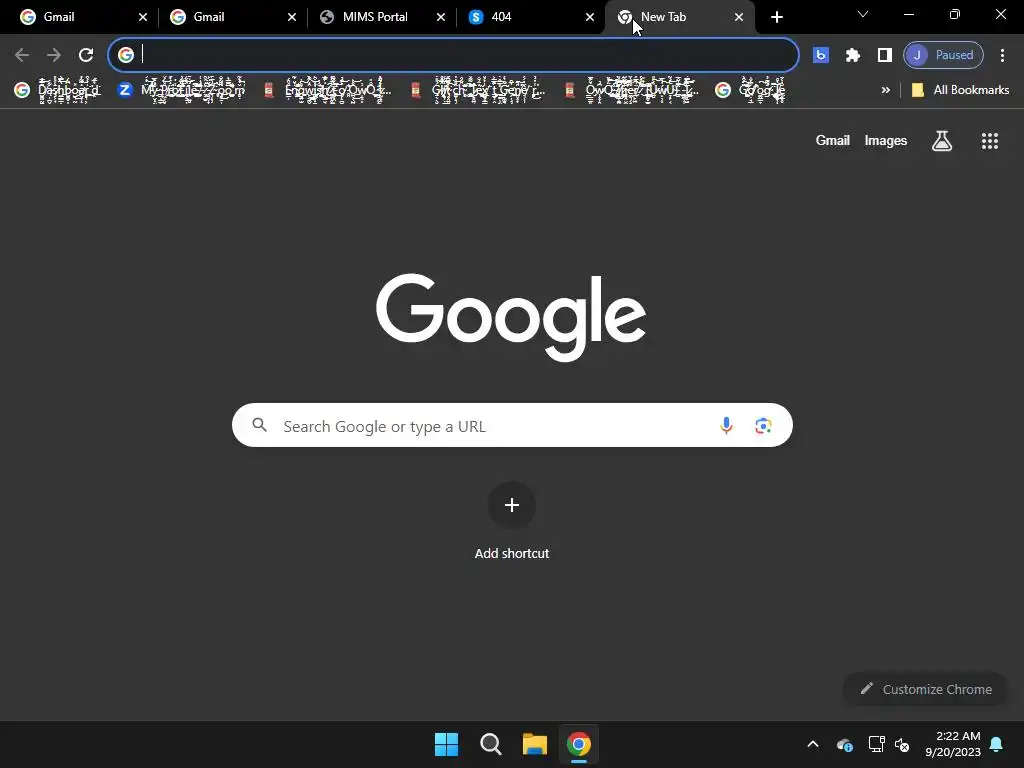The height and width of the screenshot is (768, 1024).
Task: Switch to the second Gmail tab
Action: tap(231, 17)
